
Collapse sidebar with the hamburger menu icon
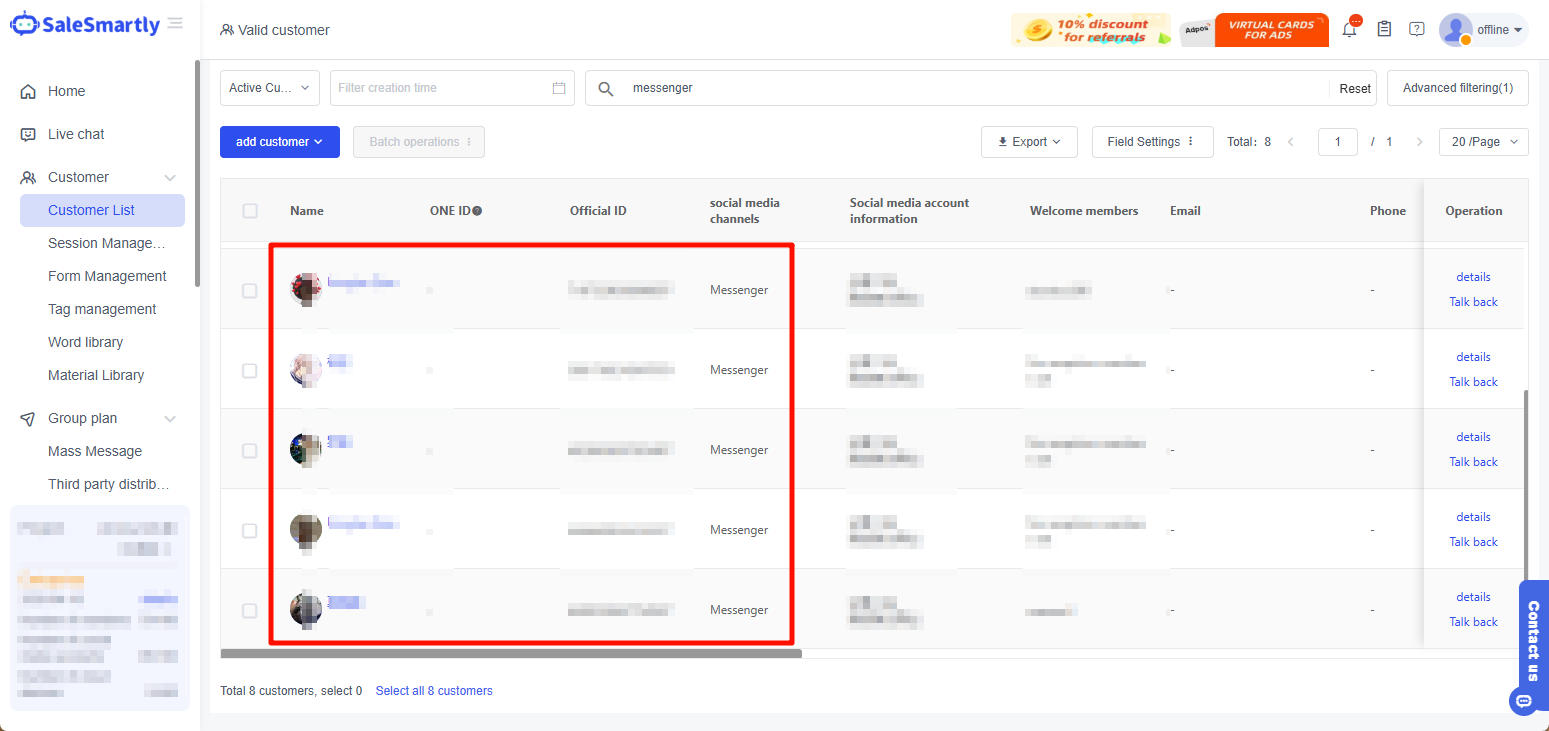176,24
